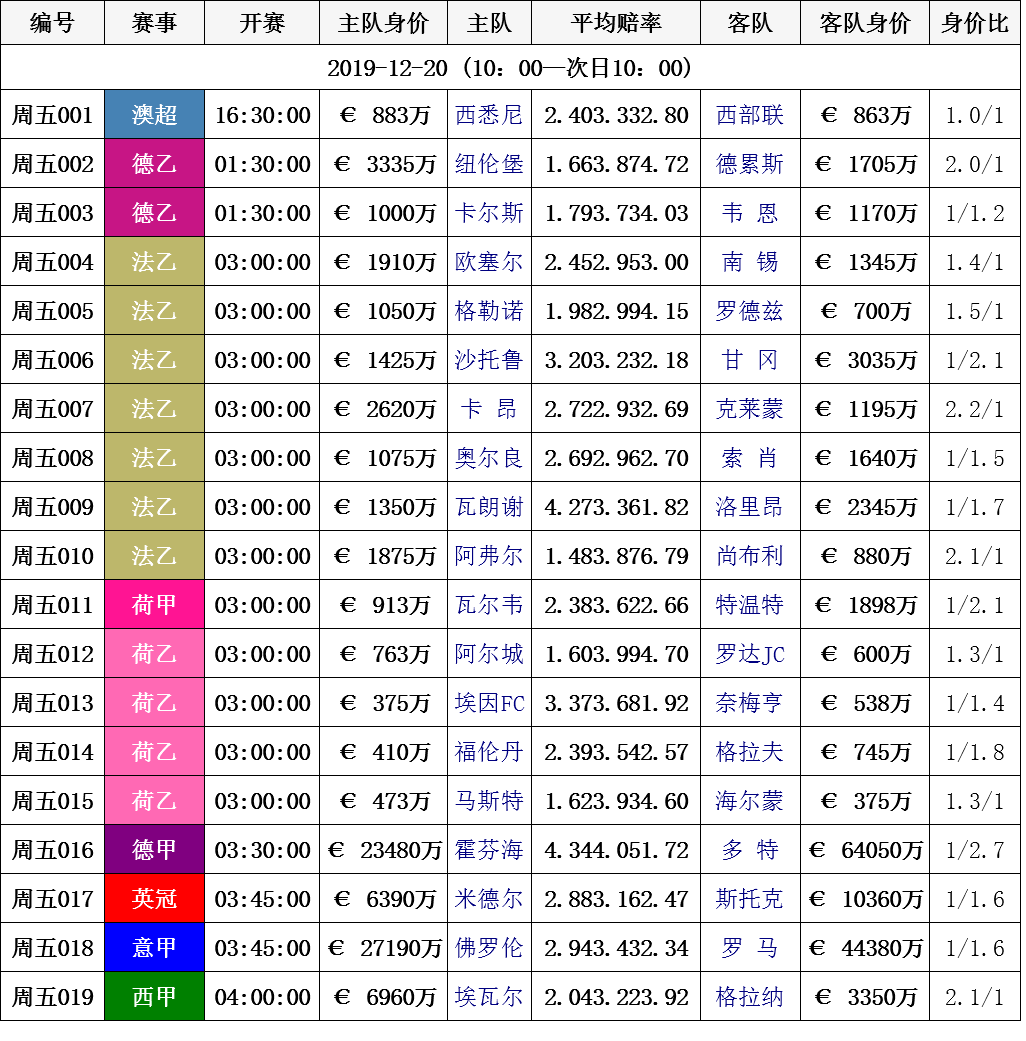Click home value € 2620万
1026x1041 pixels.
tap(384, 409)
